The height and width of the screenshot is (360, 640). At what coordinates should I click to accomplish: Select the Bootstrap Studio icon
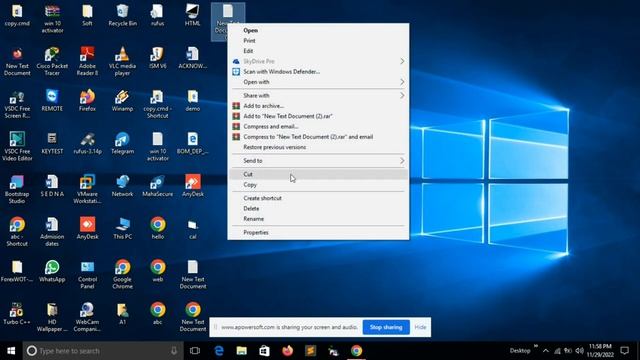click(x=17, y=189)
